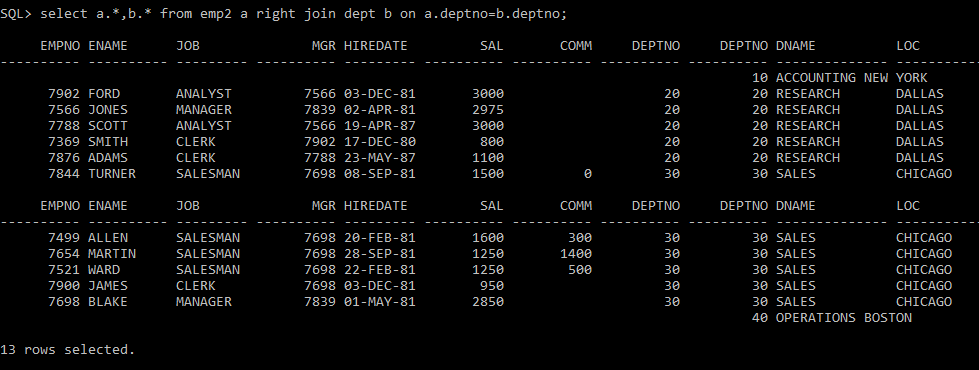Click the BOSTON location
This screenshot has height=370, width=979.
tap(888, 318)
